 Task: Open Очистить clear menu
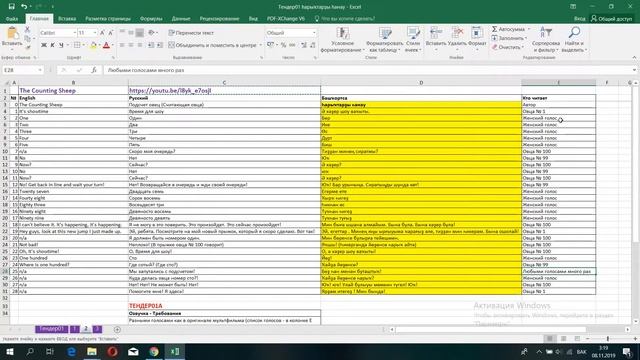tap(507, 47)
